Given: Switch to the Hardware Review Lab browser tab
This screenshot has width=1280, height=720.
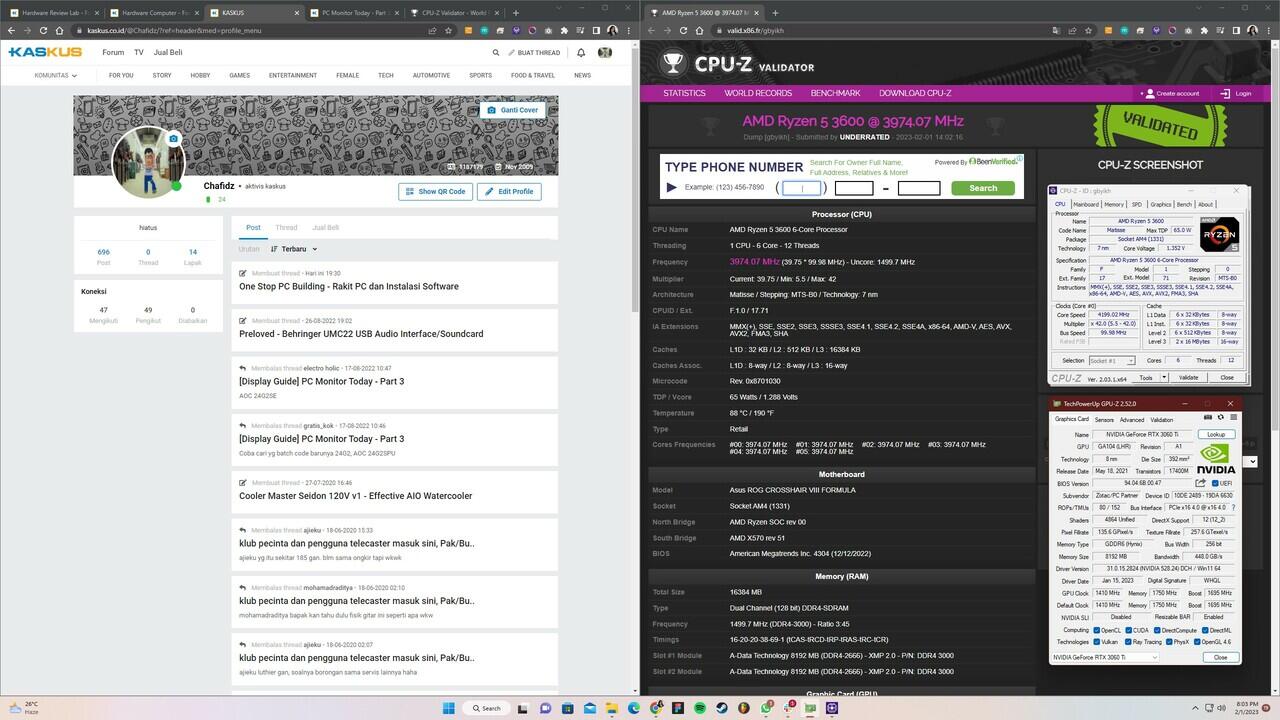Looking at the screenshot, I should pyautogui.click(x=55, y=13).
